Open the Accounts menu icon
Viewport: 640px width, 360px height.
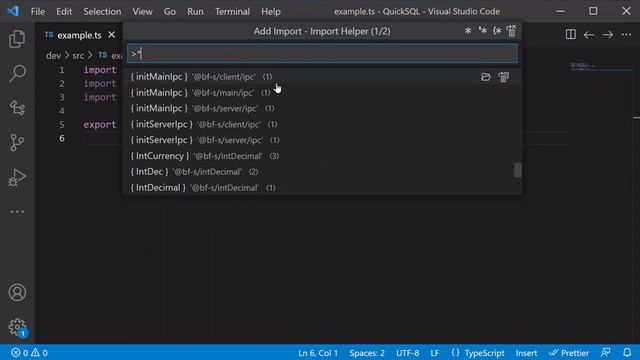tap(17, 293)
